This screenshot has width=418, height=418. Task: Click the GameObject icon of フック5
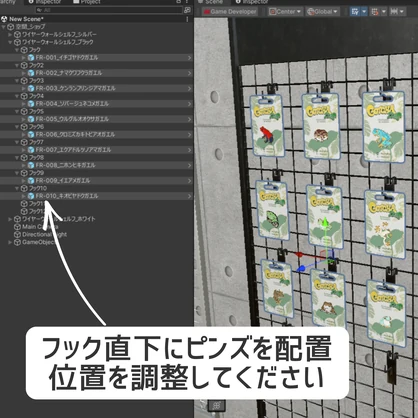(x=24, y=111)
